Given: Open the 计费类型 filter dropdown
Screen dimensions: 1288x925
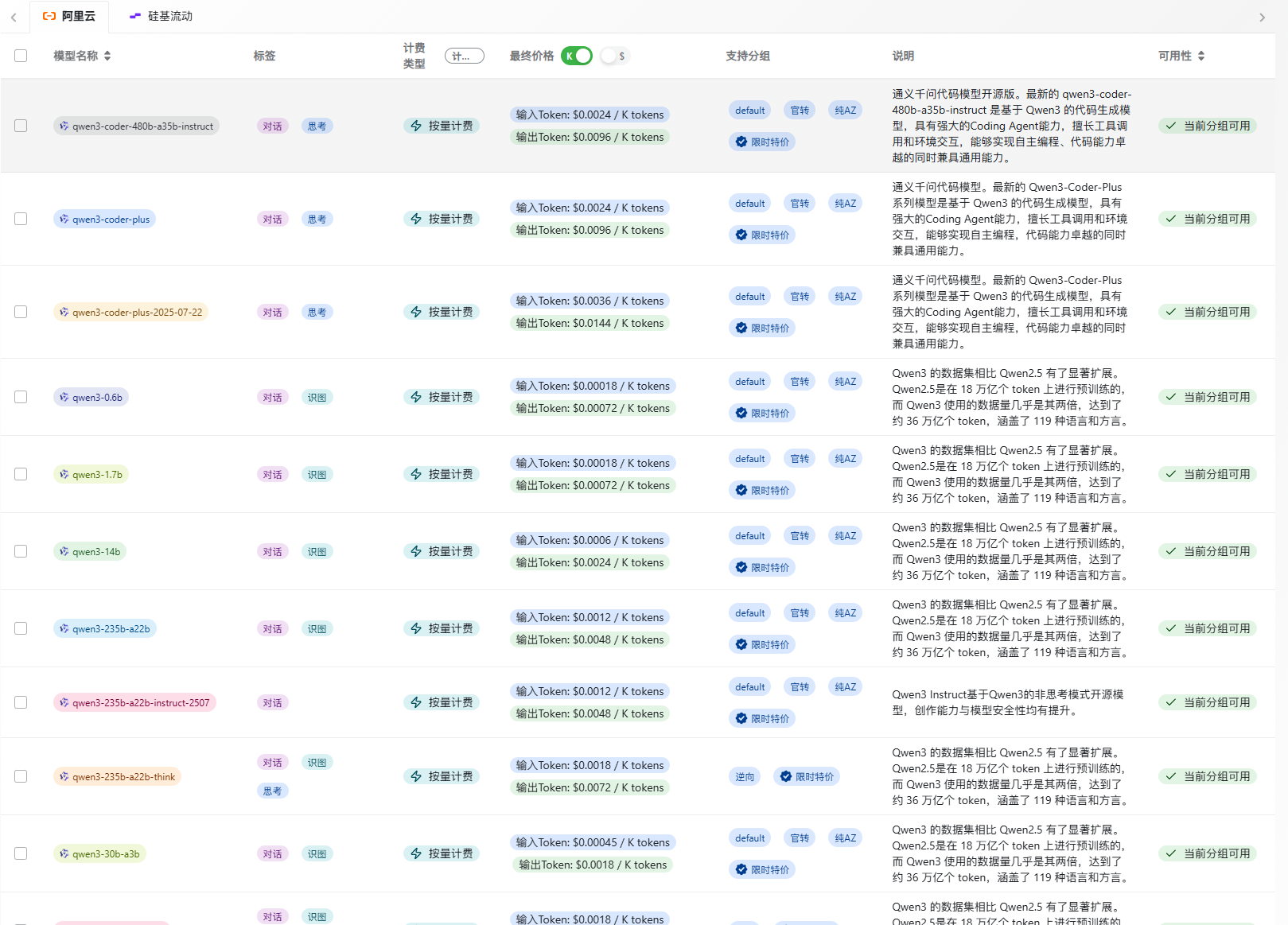Looking at the screenshot, I should (465, 56).
